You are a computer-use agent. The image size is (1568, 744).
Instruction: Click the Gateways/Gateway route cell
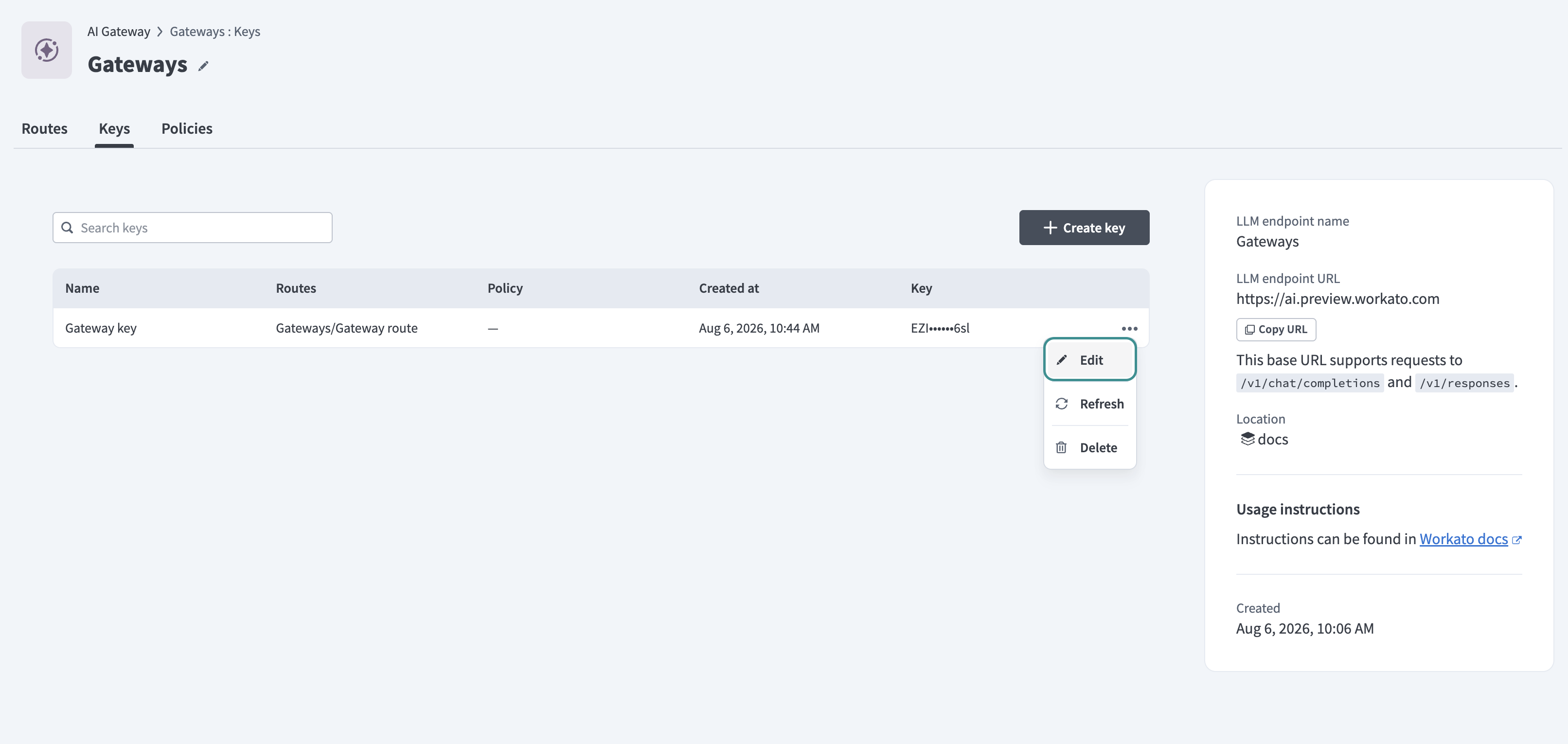click(346, 328)
